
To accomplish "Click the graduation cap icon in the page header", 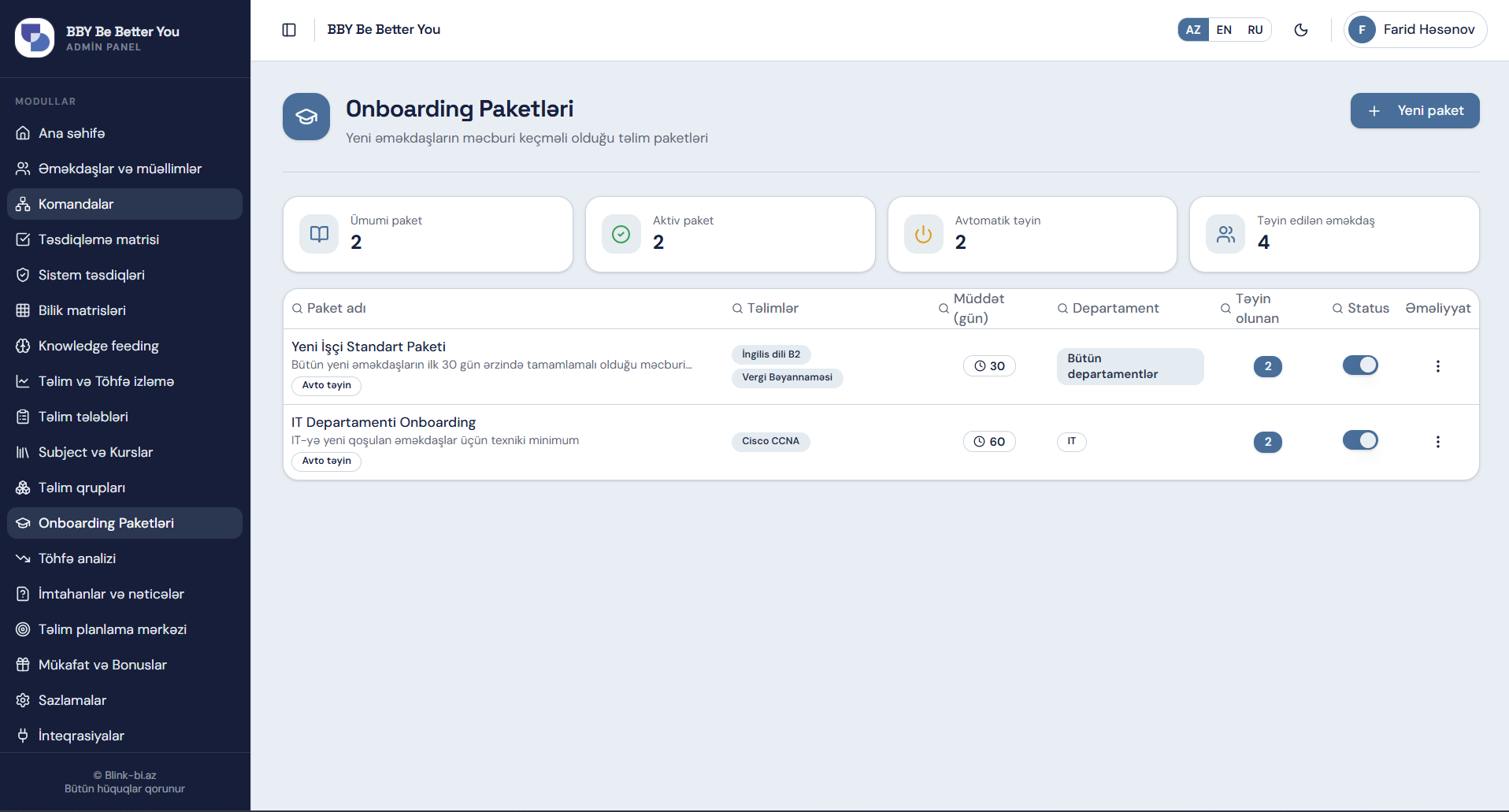I will coord(306,117).
